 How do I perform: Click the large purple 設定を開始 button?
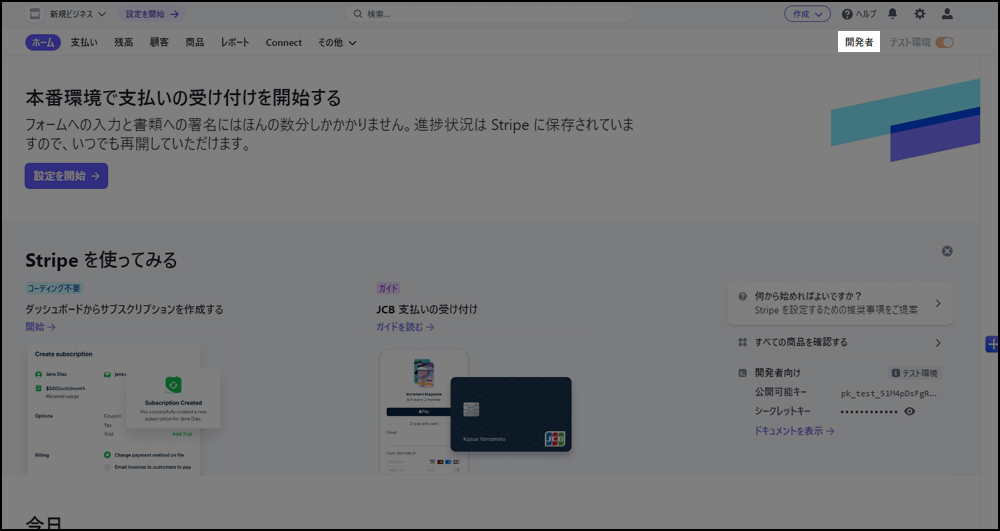coord(66,176)
